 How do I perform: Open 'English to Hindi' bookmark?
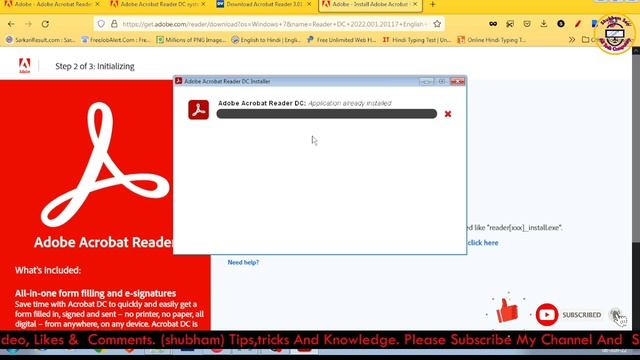pos(266,40)
